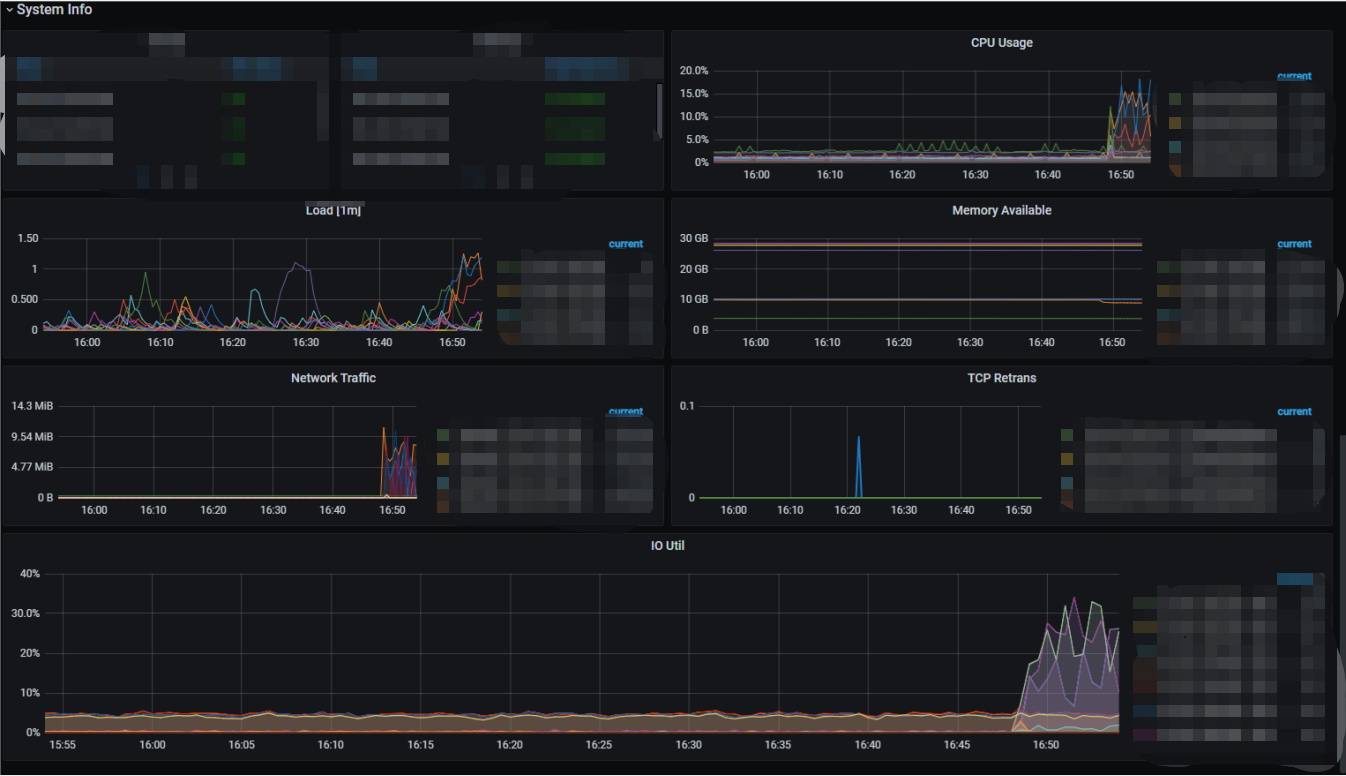Sort TCP Retrans legend by current
1346x776 pixels.
click(x=1294, y=411)
